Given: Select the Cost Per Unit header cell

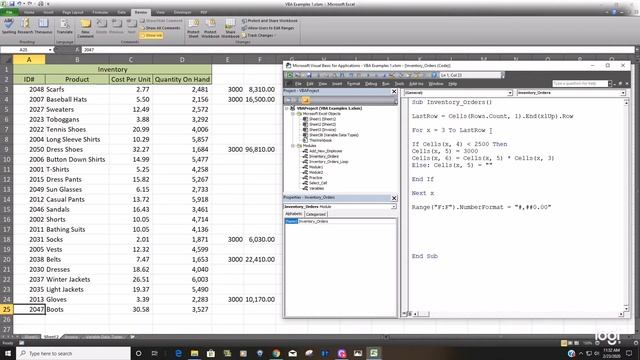Looking at the screenshot, I should (x=131, y=79).
